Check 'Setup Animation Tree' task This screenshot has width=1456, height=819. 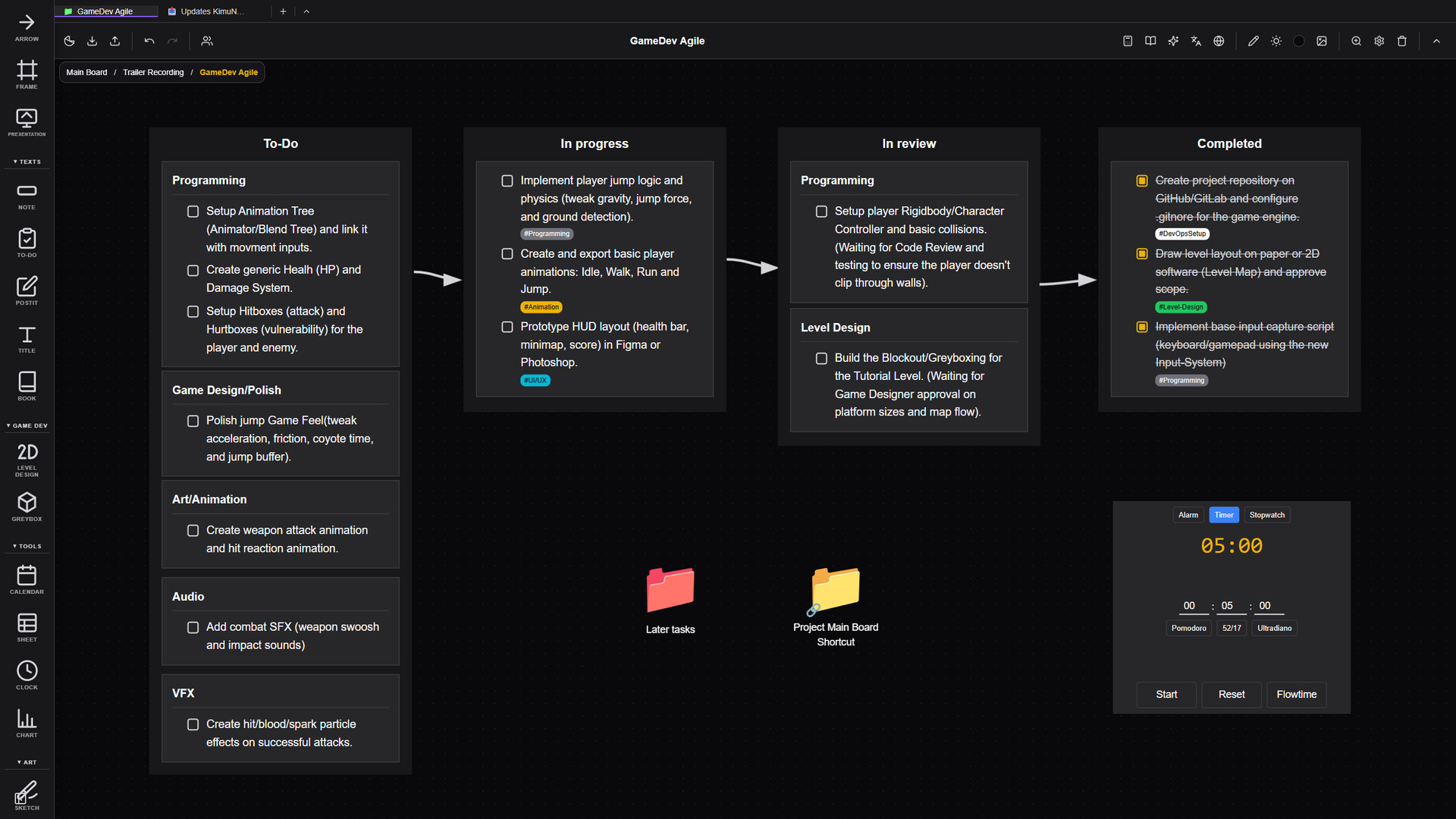coord(193,212)
